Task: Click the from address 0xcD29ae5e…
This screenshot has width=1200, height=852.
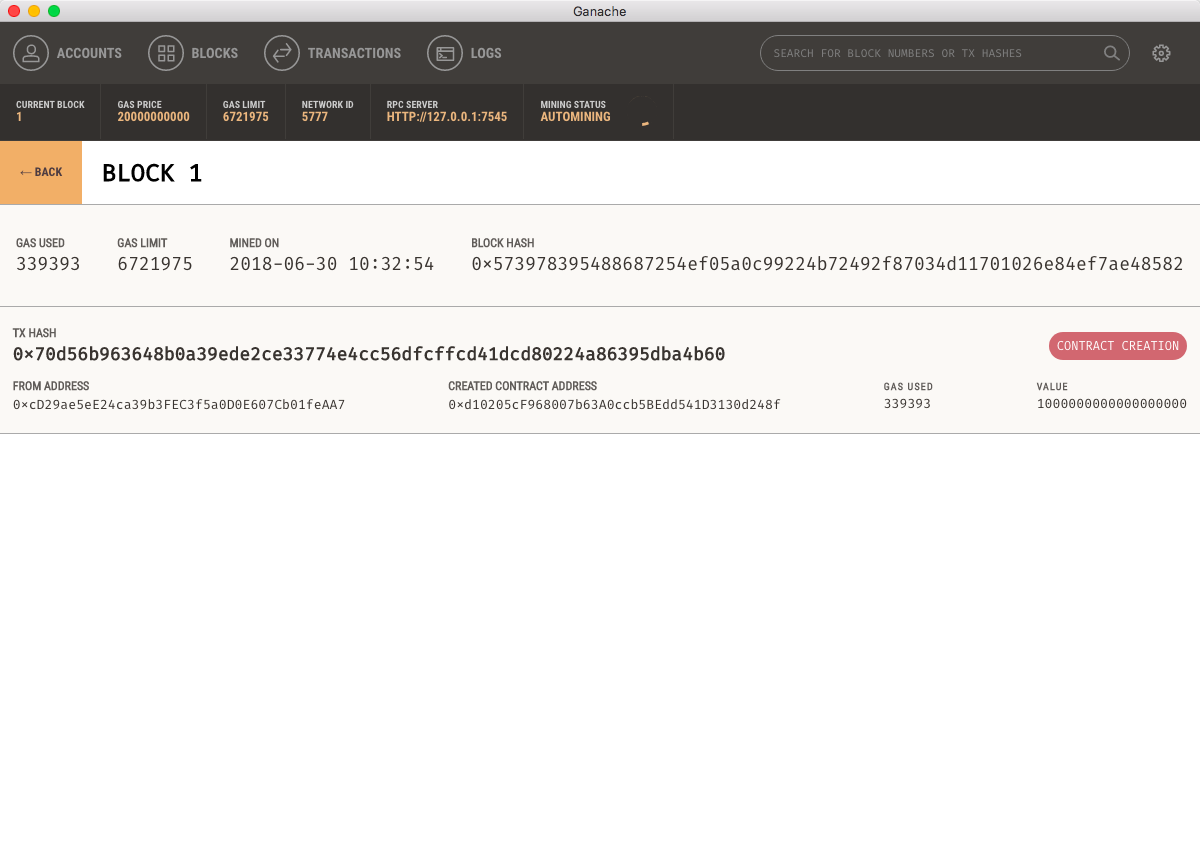Action: coord(179,405)
